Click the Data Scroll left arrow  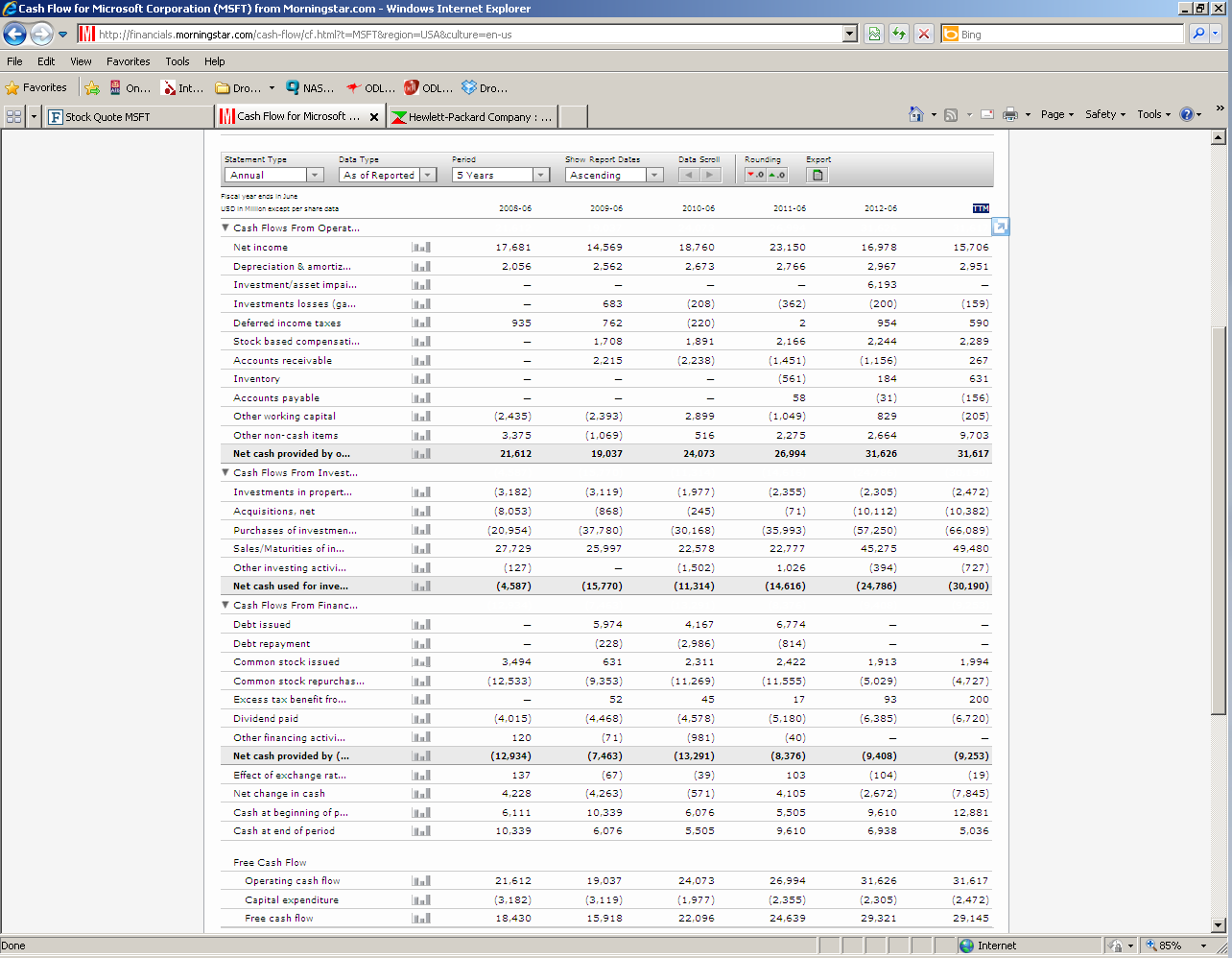click(x=689, y=175)
